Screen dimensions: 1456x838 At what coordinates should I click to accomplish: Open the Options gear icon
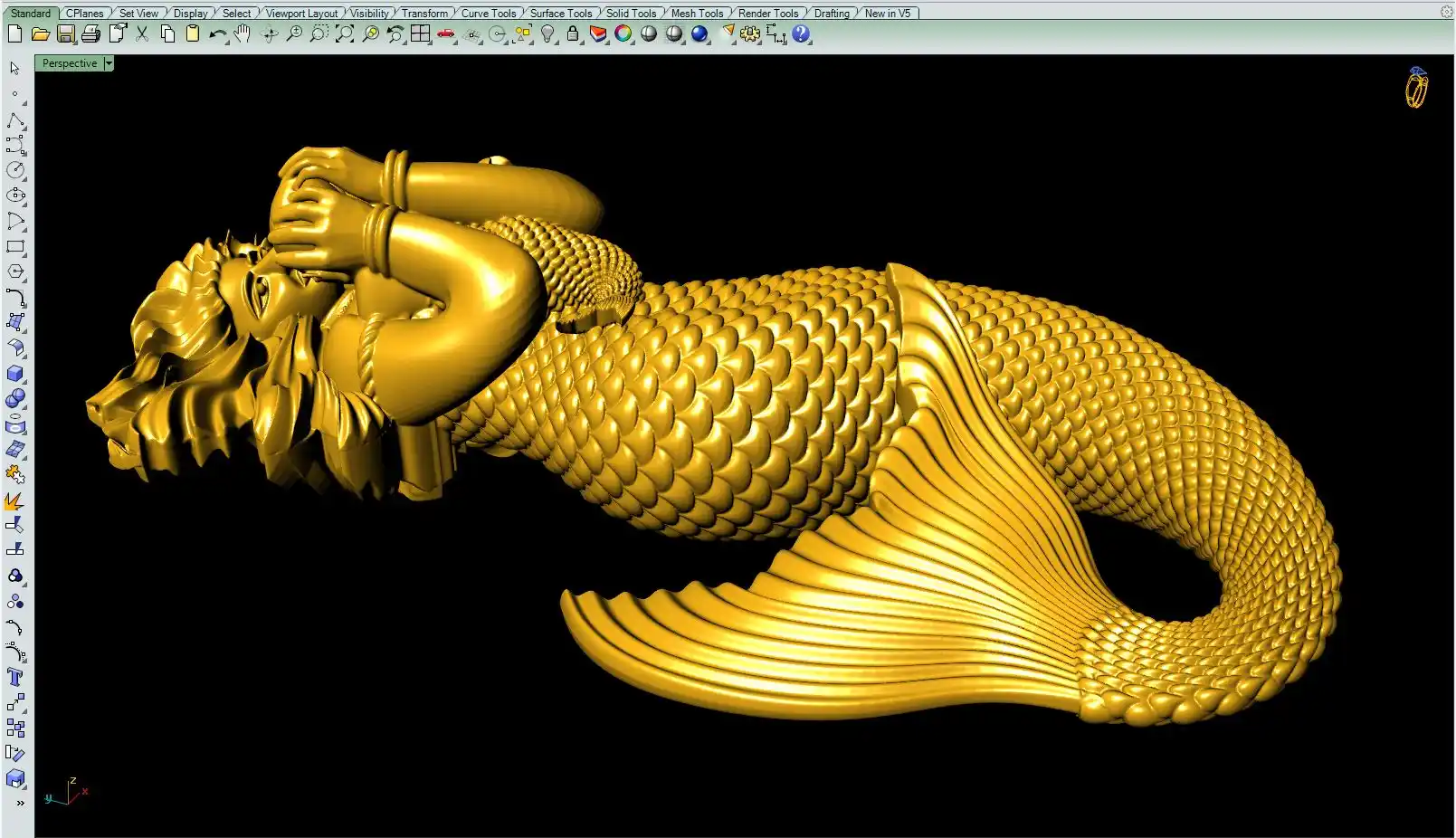[x=750, y=34]
